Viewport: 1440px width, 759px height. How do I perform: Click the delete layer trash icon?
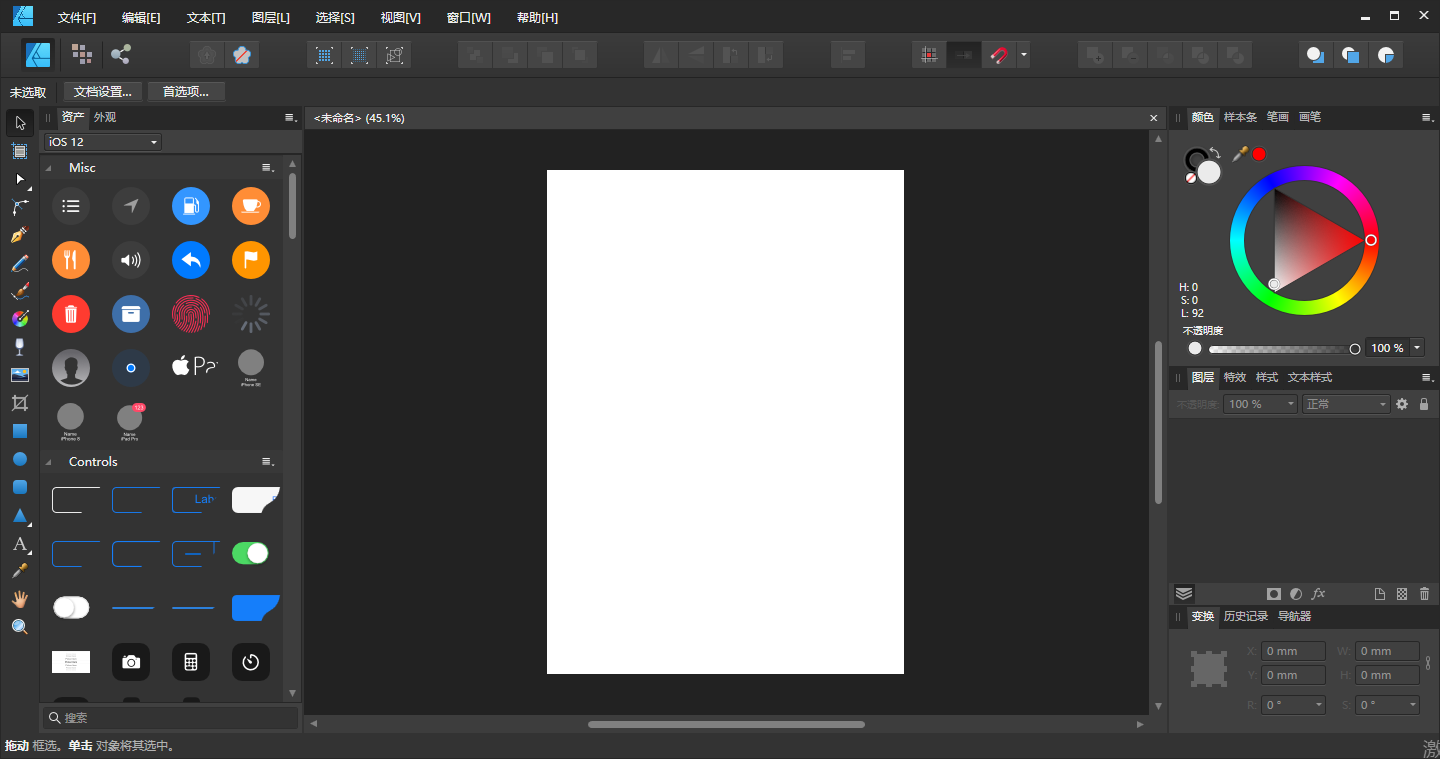click(x=1424, y=594)
